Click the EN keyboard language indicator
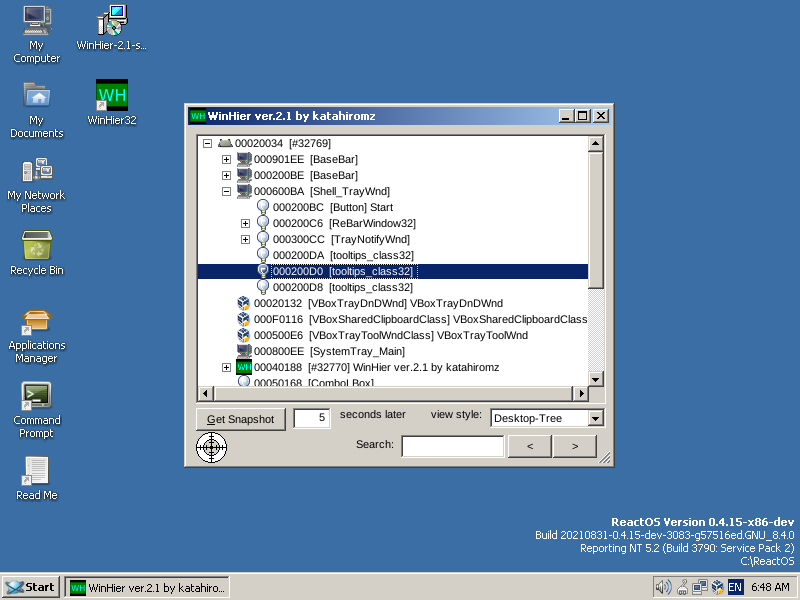The width and height of the screenshot is (800, 600). (x=735, y=587)
